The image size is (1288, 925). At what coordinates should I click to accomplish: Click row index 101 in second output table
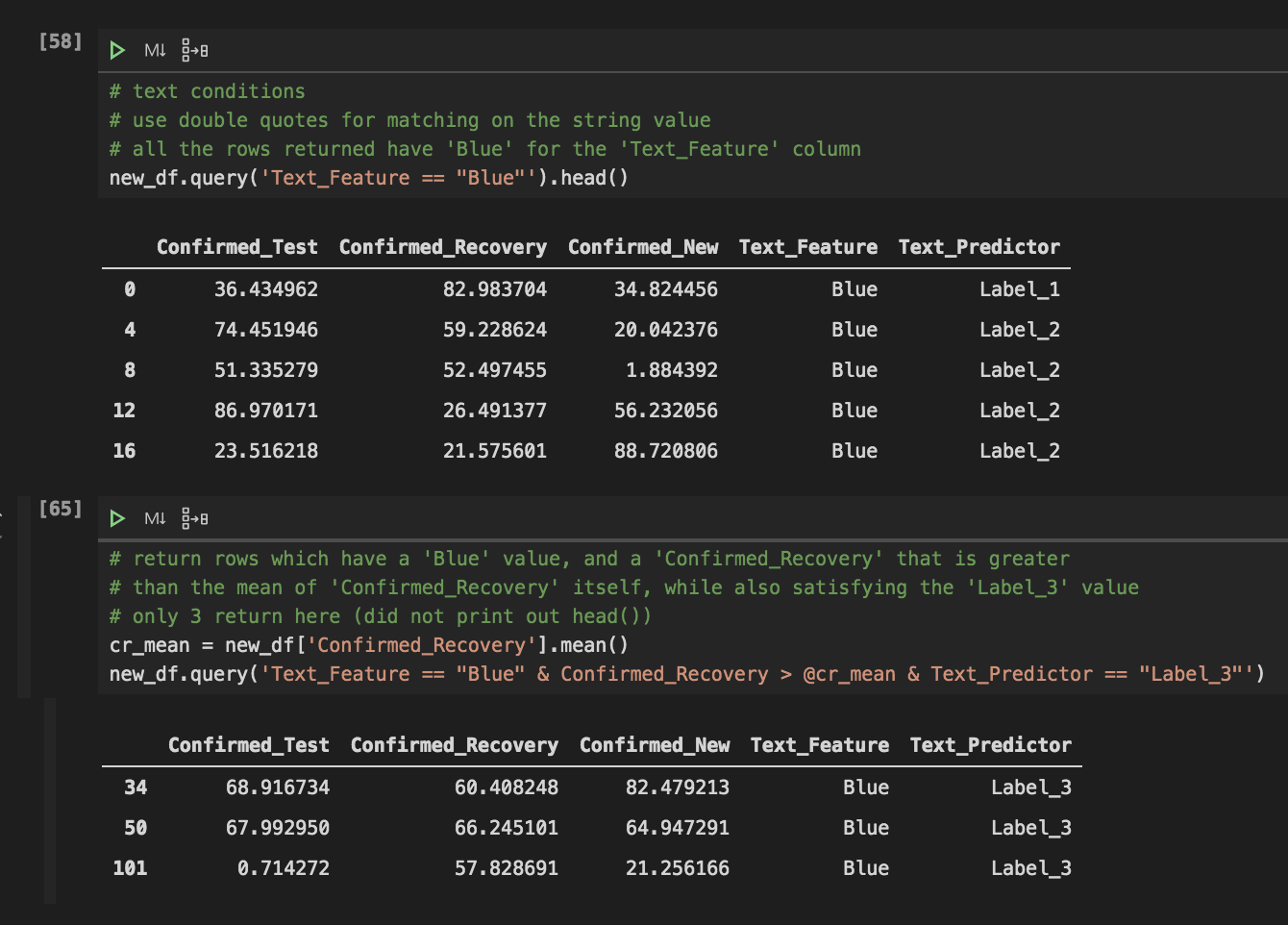(x=130, y=868)
